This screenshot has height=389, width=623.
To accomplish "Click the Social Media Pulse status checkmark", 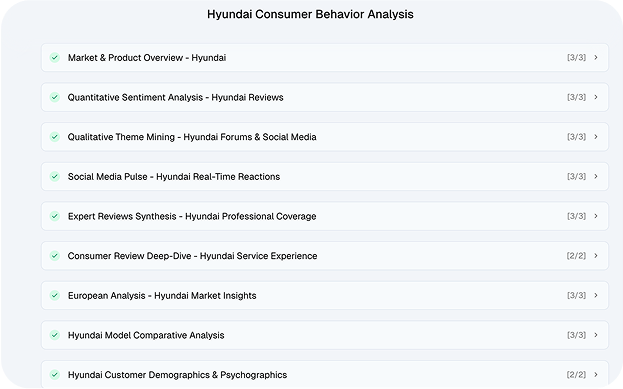I will click(55, 176).
